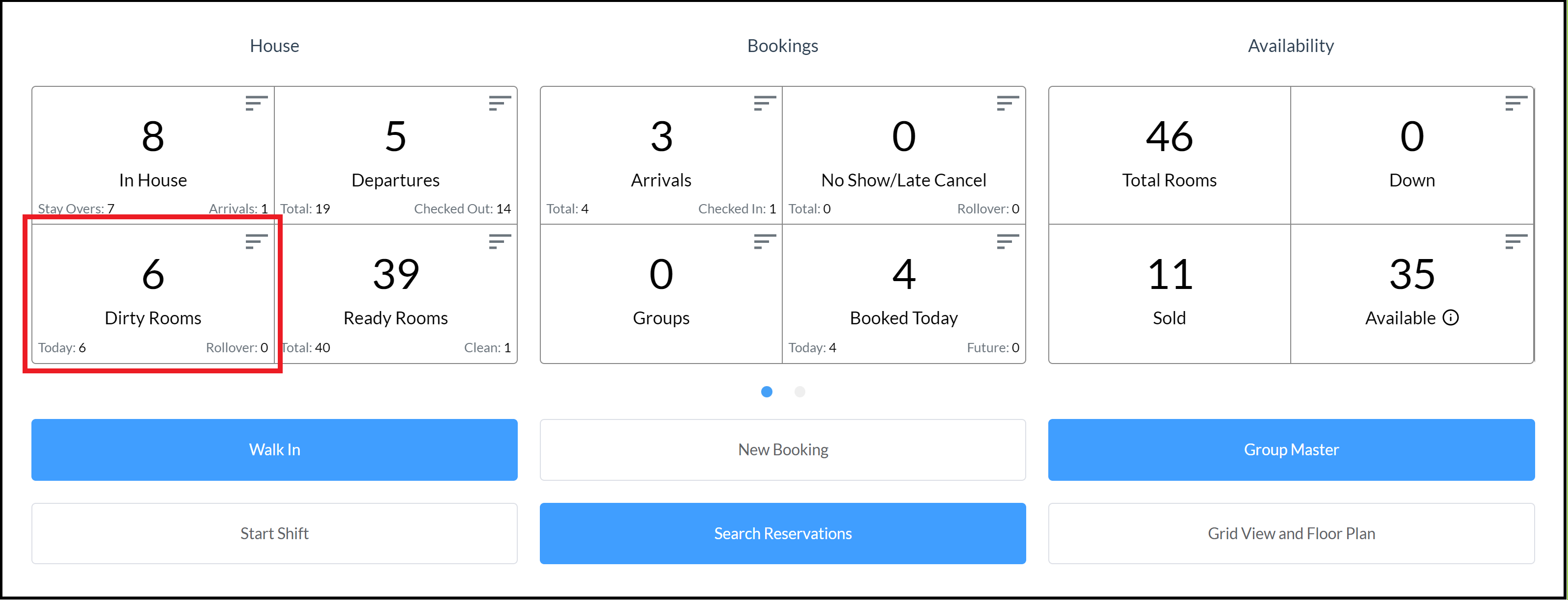Open Search Reservations

coord(783,534)
